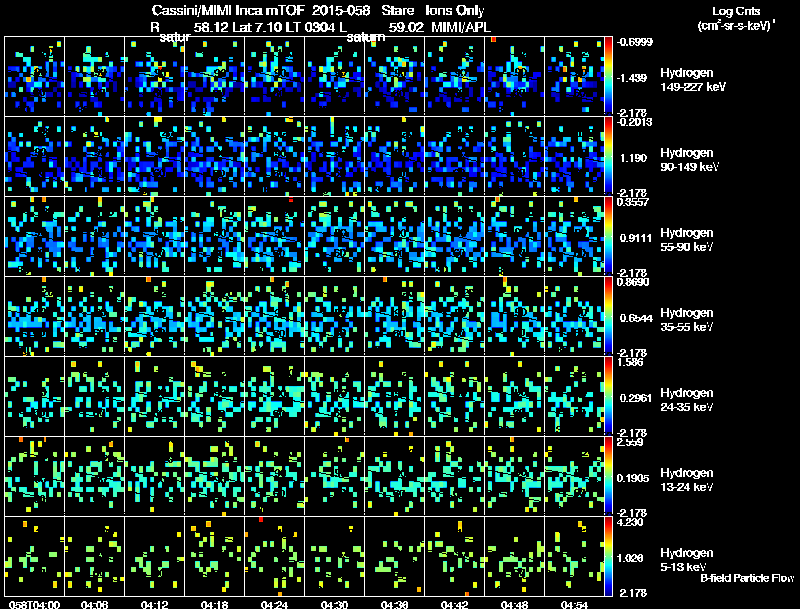Click the "-1.439" color scale value
Screen dimensions: 800x609
pos(632,78)
